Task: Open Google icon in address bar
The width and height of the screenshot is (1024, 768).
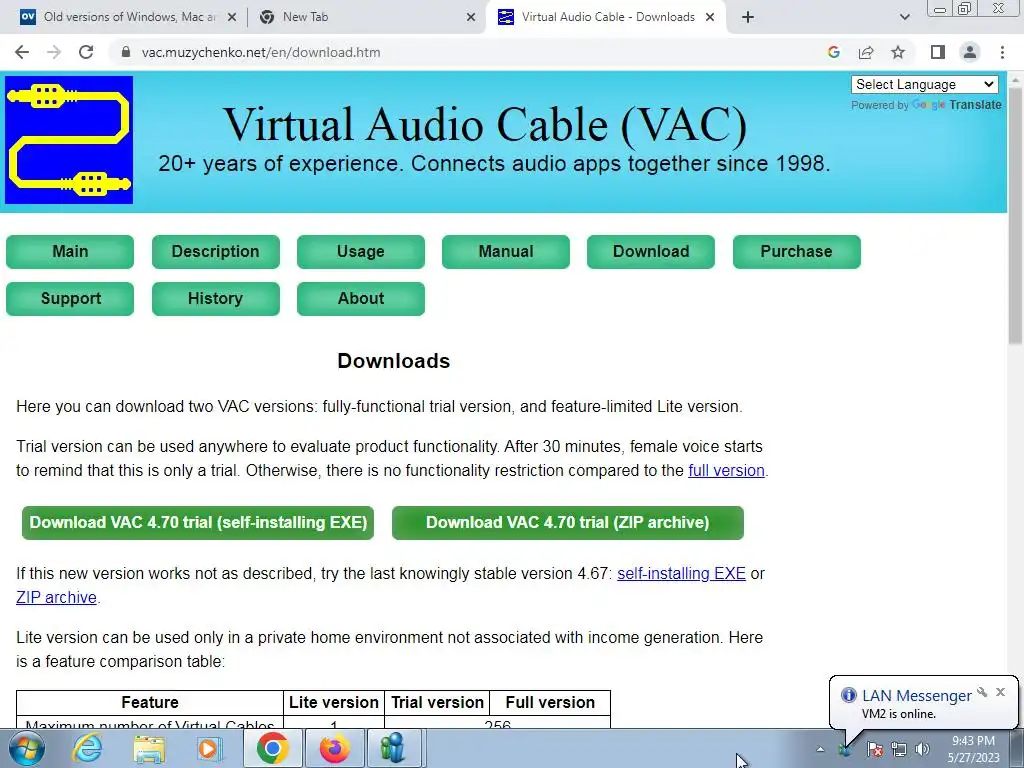Action: (x=833, y=52)
